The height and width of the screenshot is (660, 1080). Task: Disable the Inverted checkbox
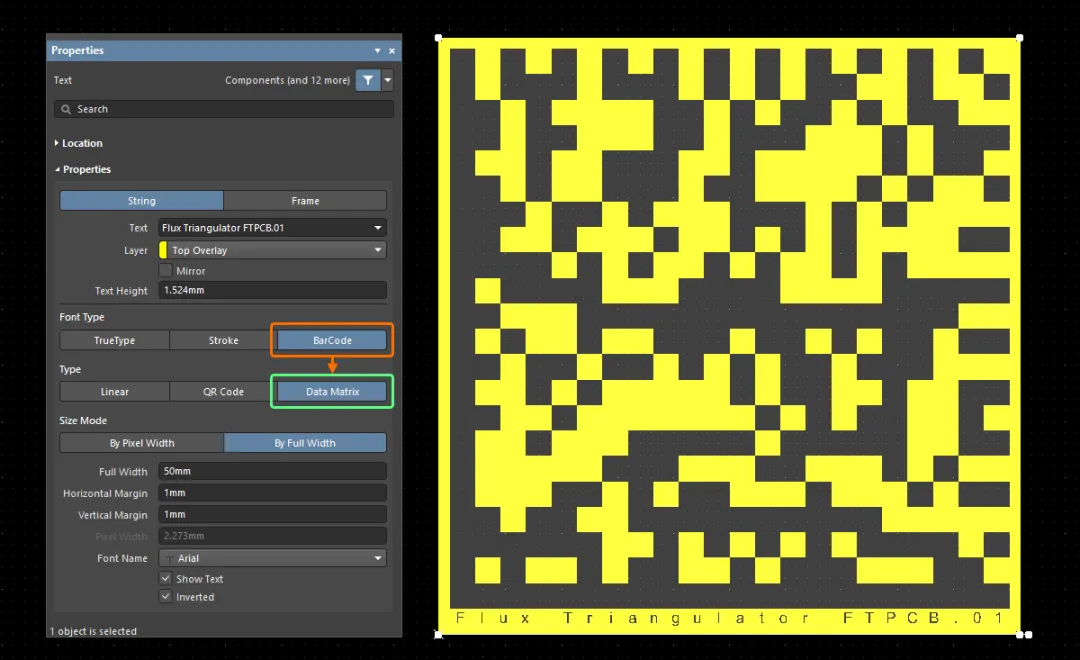tap(165, 596)
